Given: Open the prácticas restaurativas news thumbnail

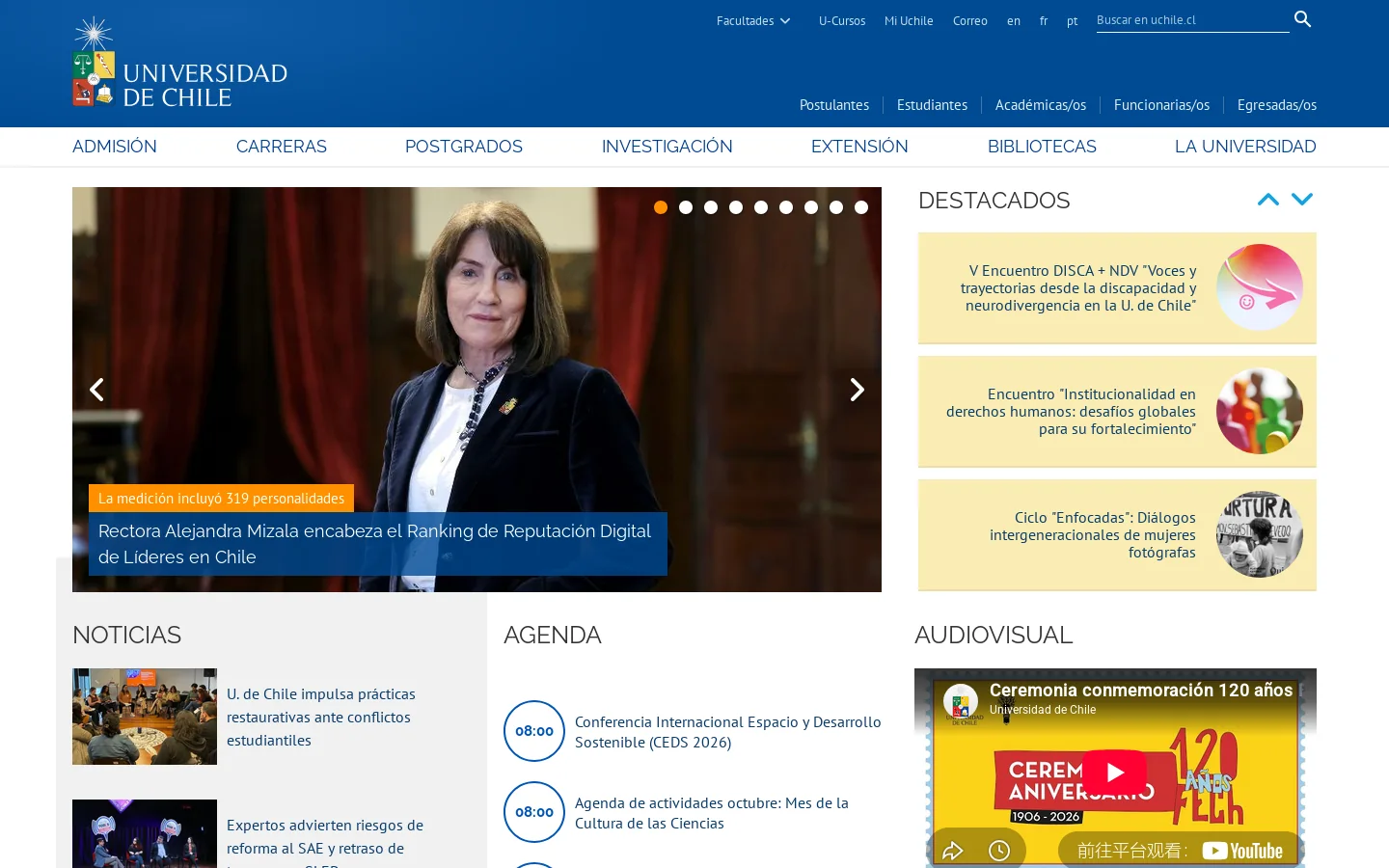Looking at the screenshot, I should coord(145,717).
